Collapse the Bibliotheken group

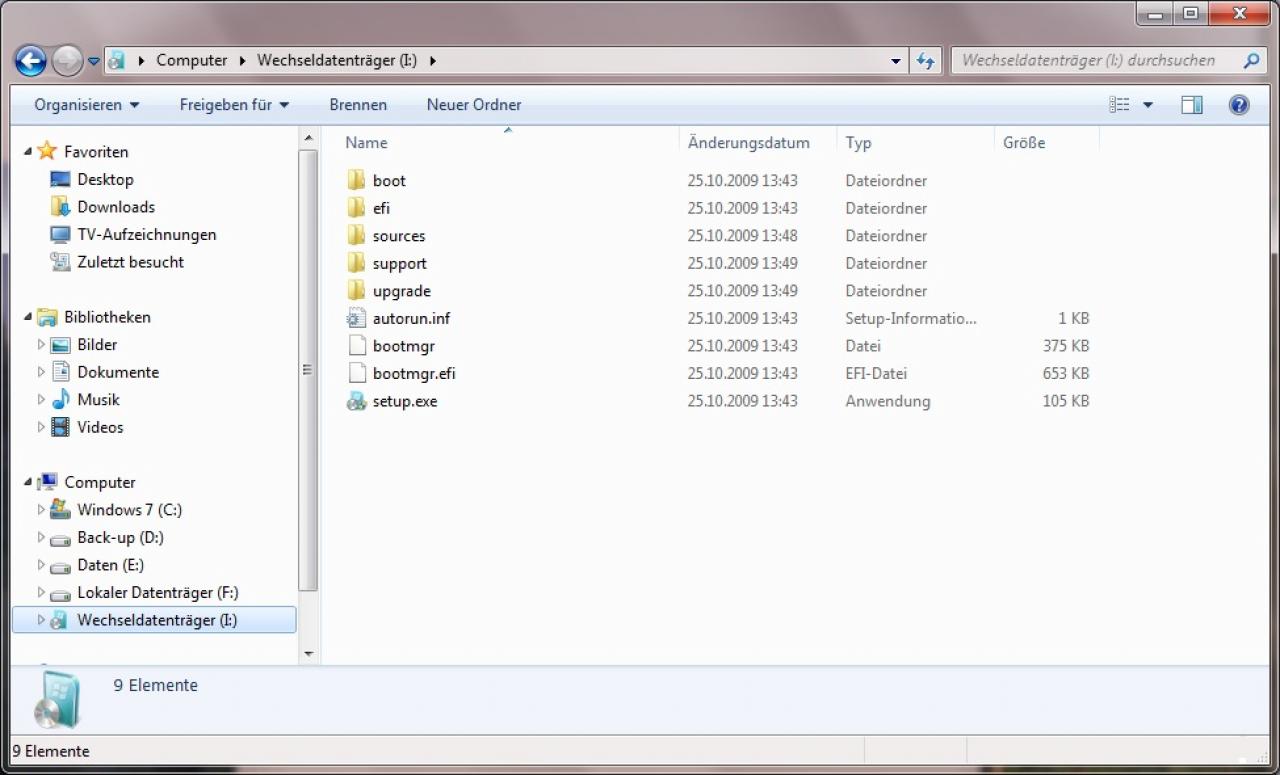pos(28,317)
